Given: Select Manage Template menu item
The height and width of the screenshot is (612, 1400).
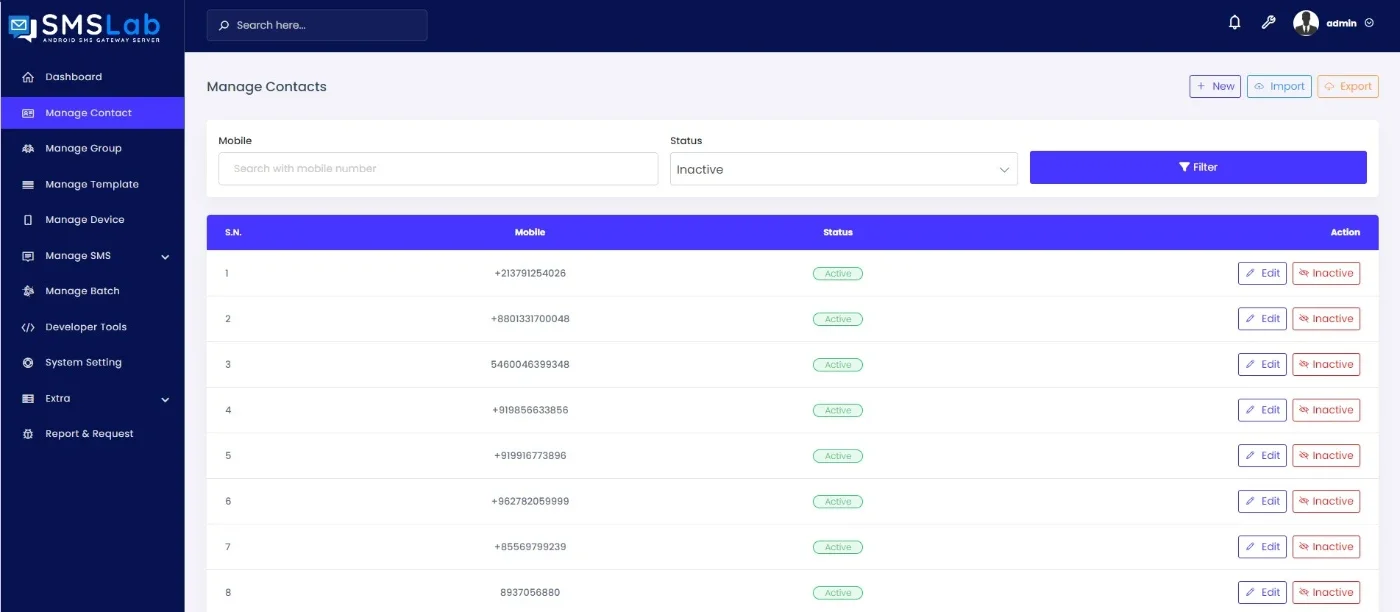Looking at the screenshot, I should tap(92, 185).
